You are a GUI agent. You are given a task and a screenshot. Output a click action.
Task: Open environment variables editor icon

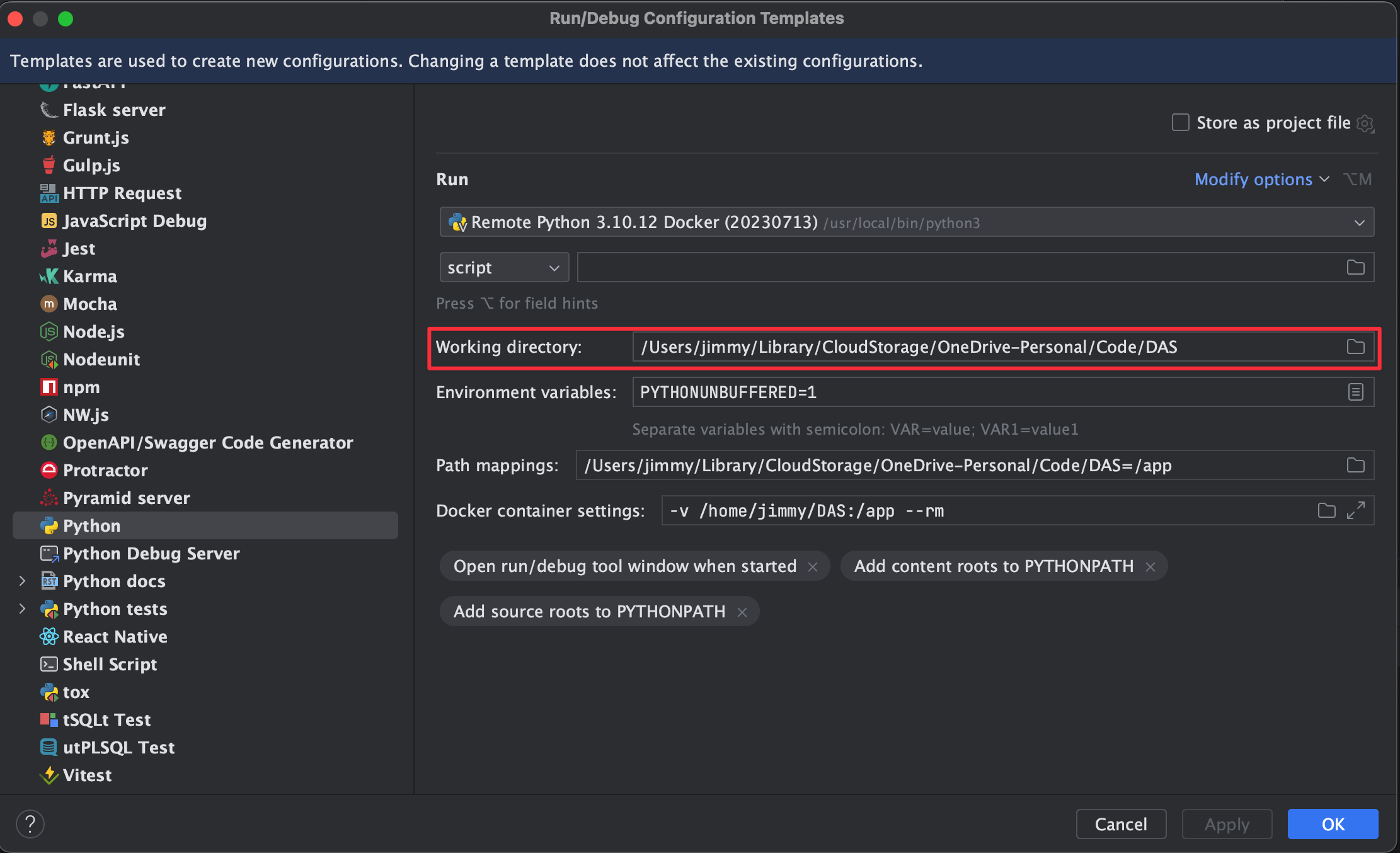[1355, 392]
